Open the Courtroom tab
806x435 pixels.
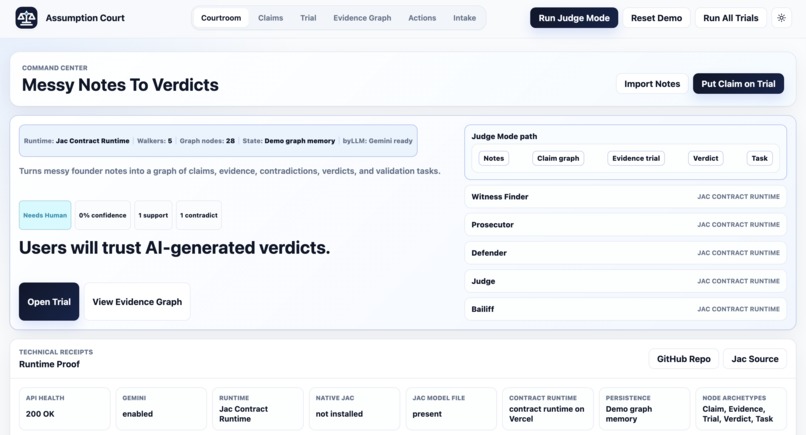221,18
